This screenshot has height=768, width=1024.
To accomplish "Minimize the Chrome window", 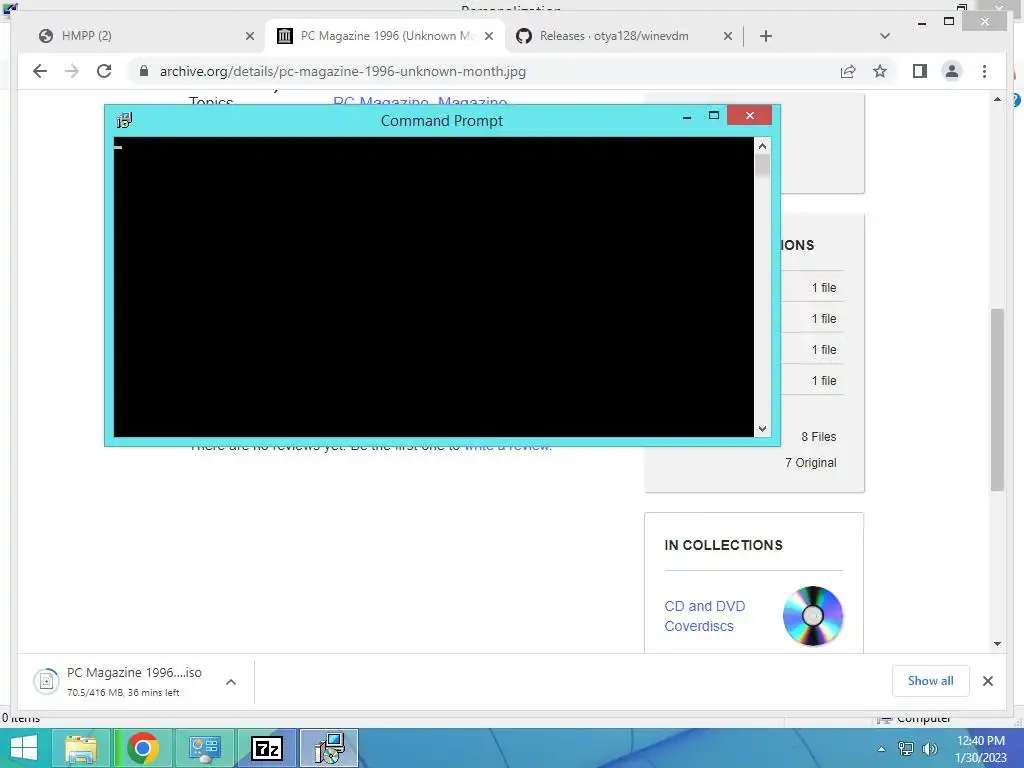I will 921,23.
